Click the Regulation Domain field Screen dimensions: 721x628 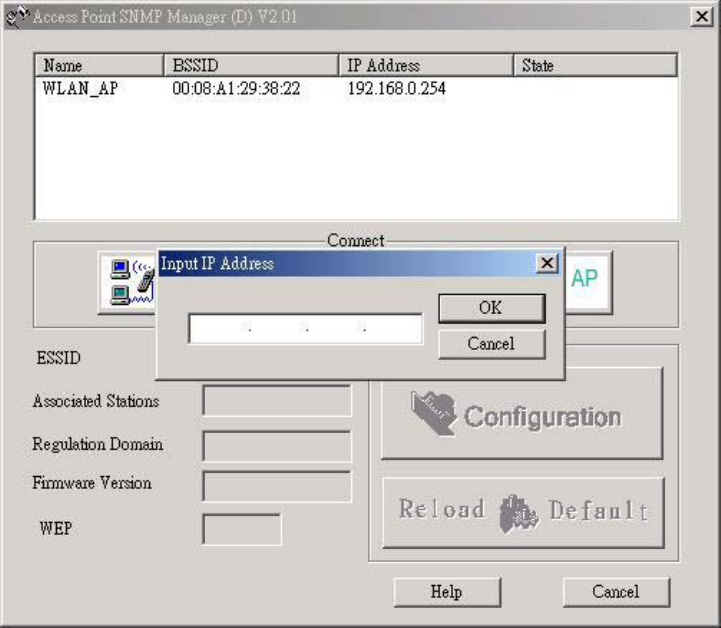click(x=277, y=446)
